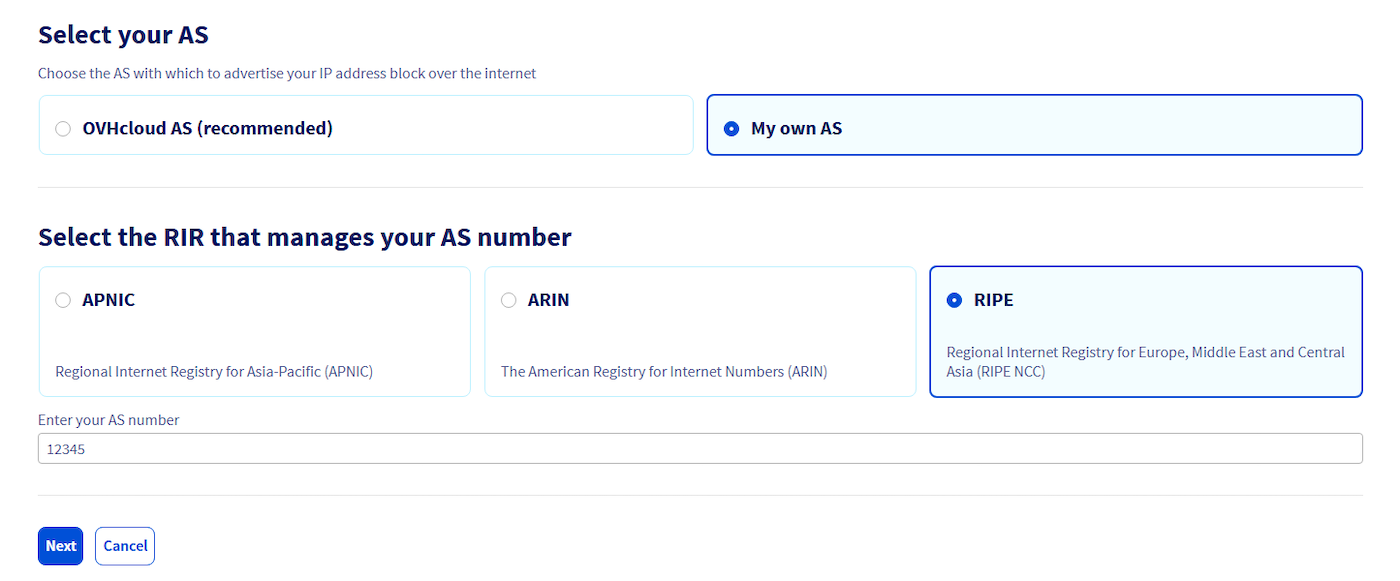
Task: Click the 'Select the RIR' section heading
Action: coord(304,237)
